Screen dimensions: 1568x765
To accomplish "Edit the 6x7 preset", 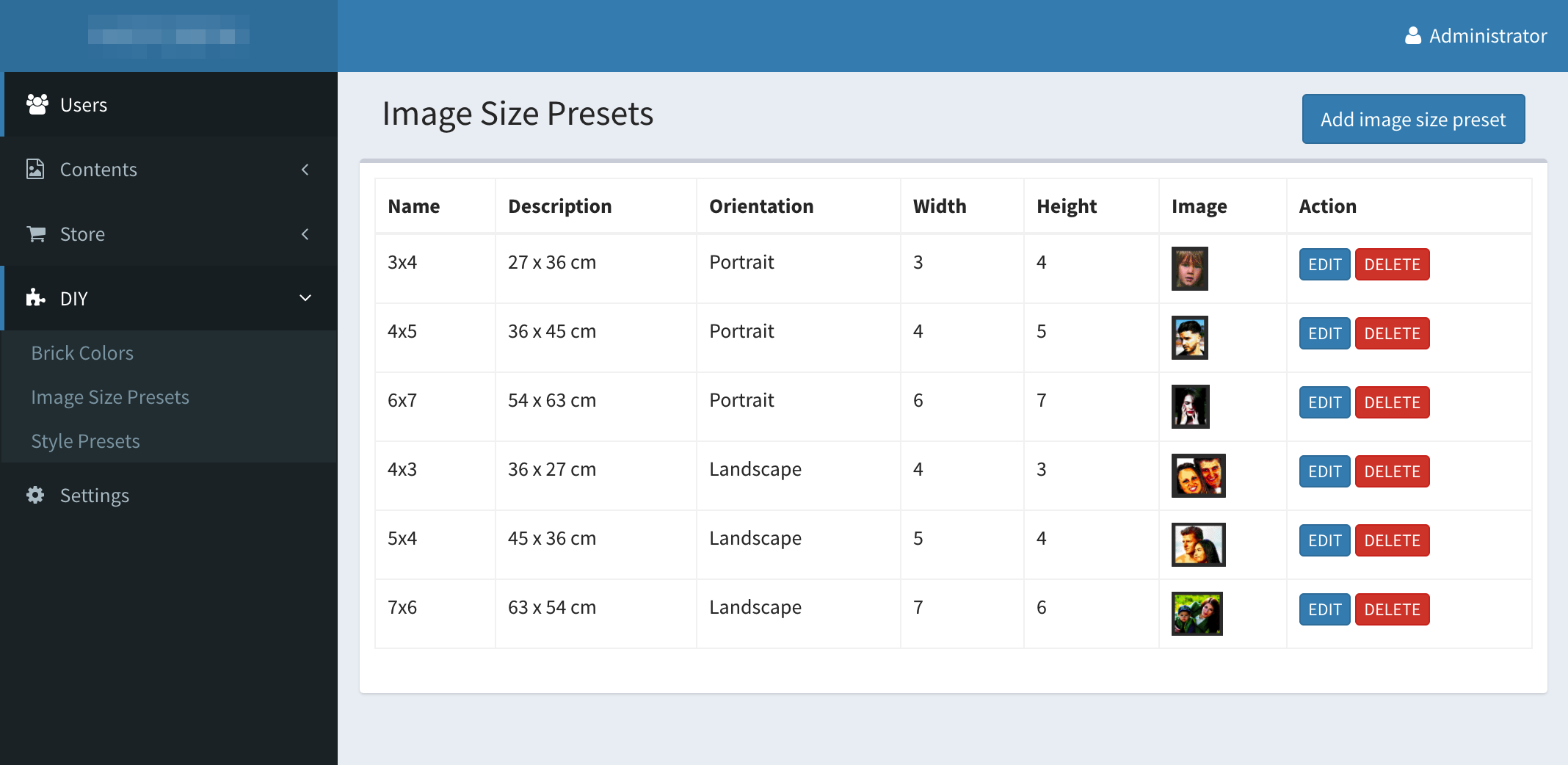I will click(x=1324, y=402).
